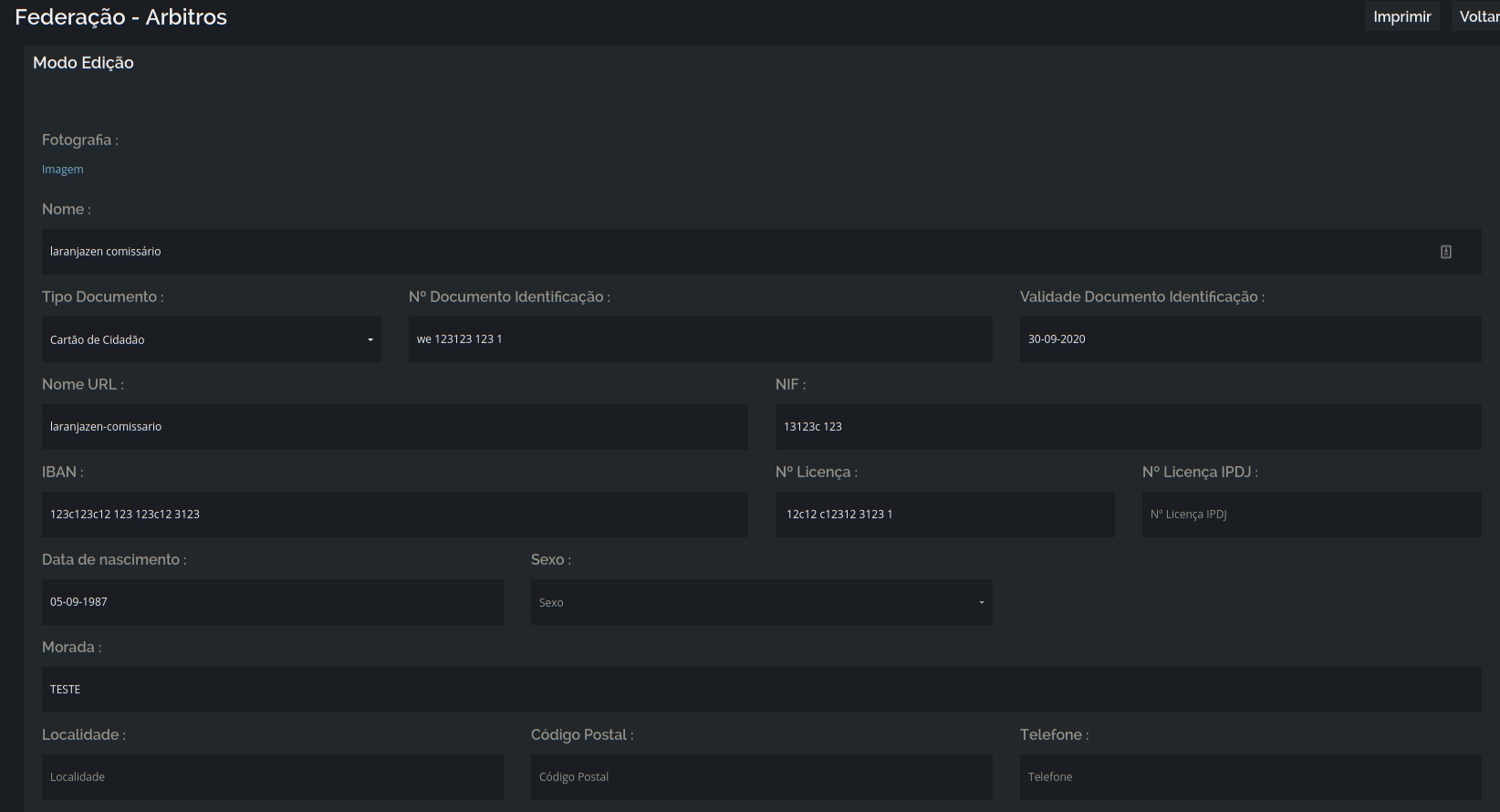Open the Imagem link under Fotografia
Image resolution: width=1500 pixels, height=812 pixels.
(62, 169)
